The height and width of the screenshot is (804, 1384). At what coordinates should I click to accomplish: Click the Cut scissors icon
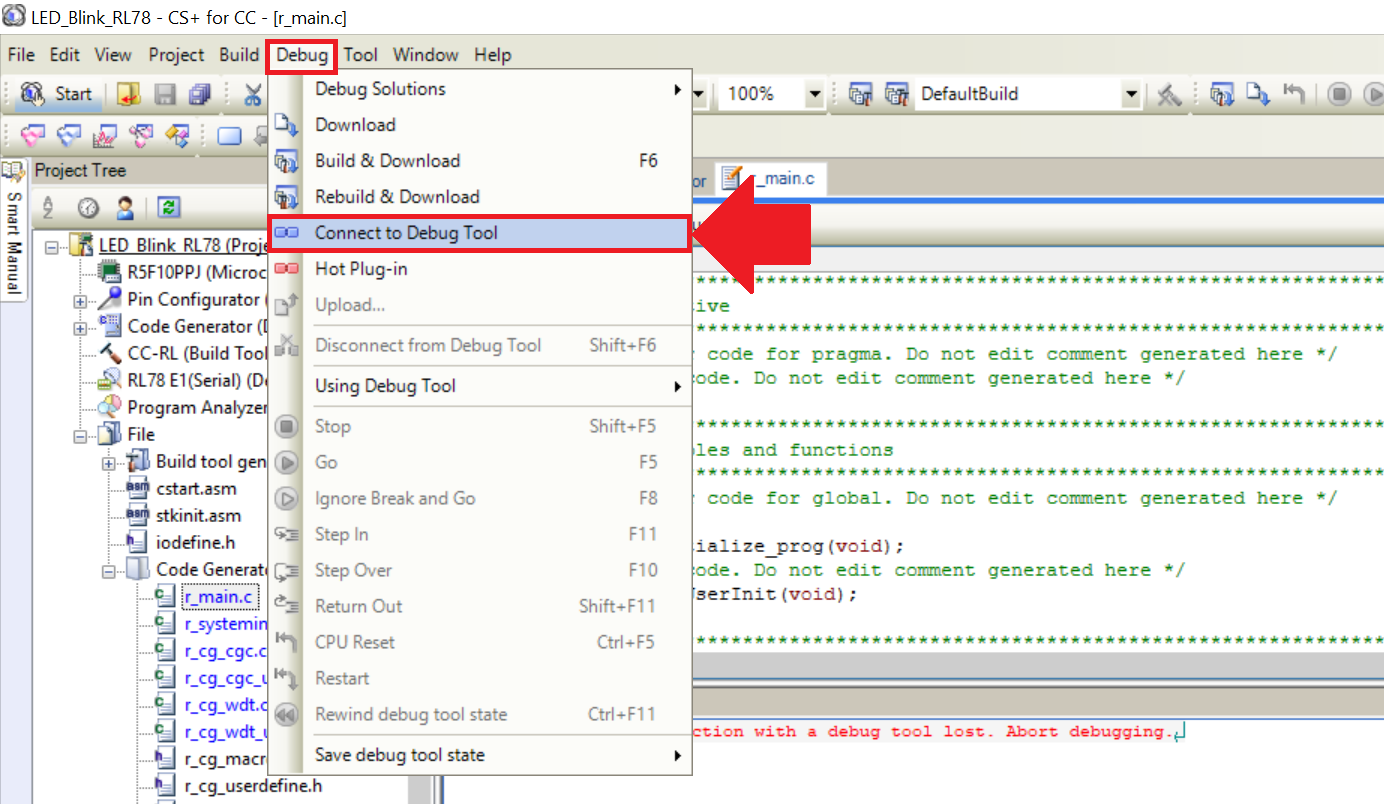click(x=253, y=94)
